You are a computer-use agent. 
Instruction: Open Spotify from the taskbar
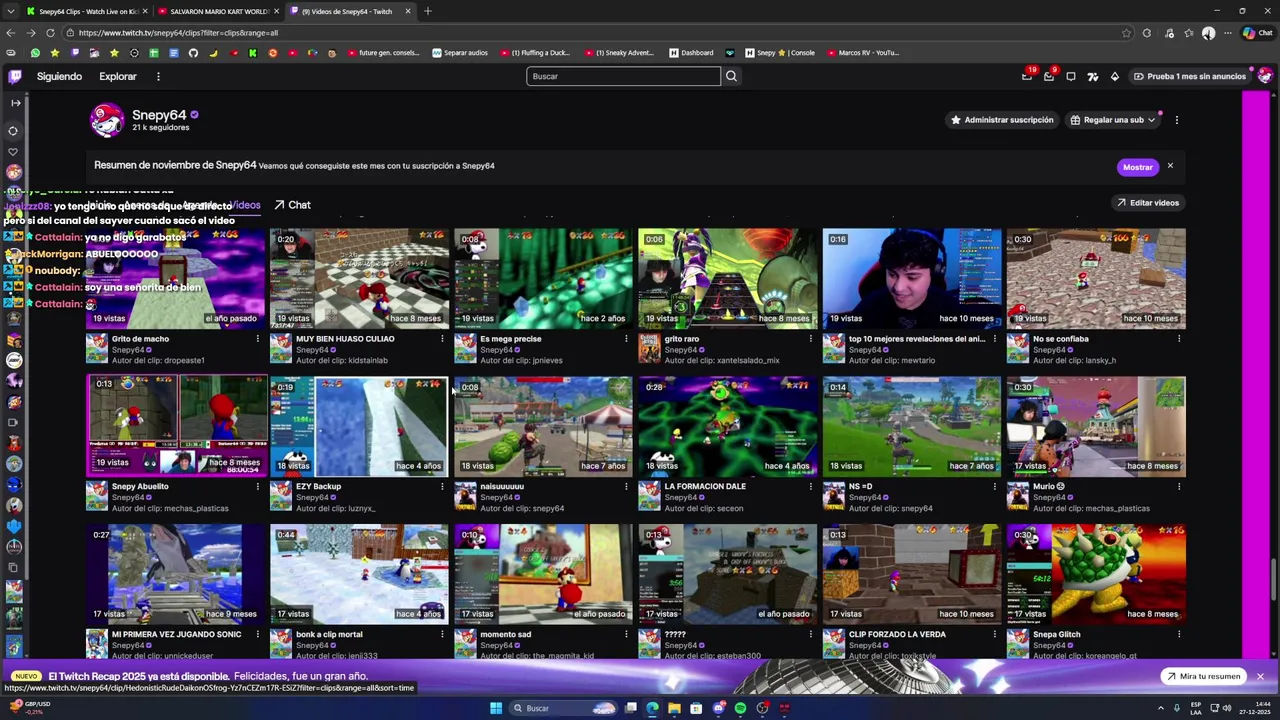(x=740, y=708)
